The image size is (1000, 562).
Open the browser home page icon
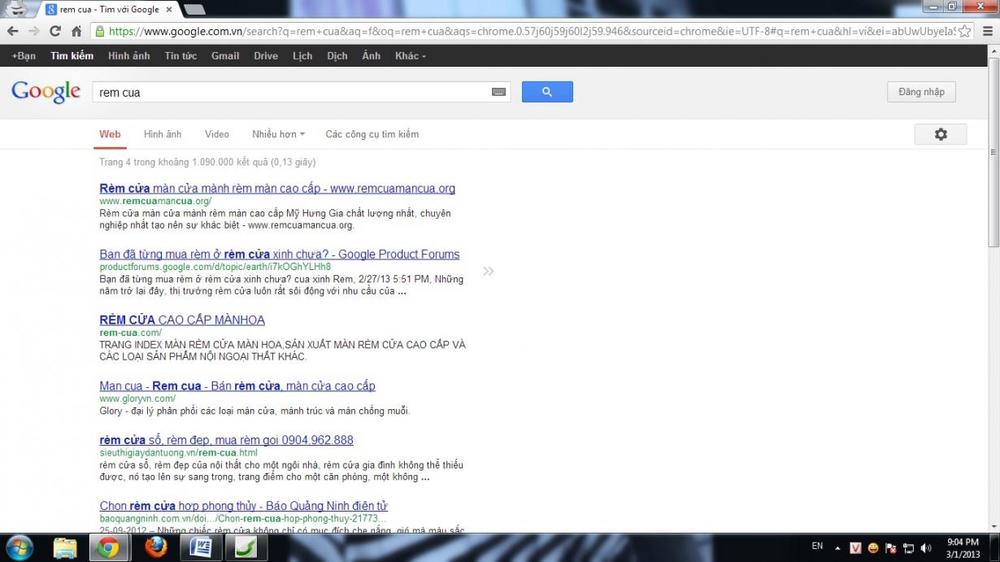click(76, 31)
